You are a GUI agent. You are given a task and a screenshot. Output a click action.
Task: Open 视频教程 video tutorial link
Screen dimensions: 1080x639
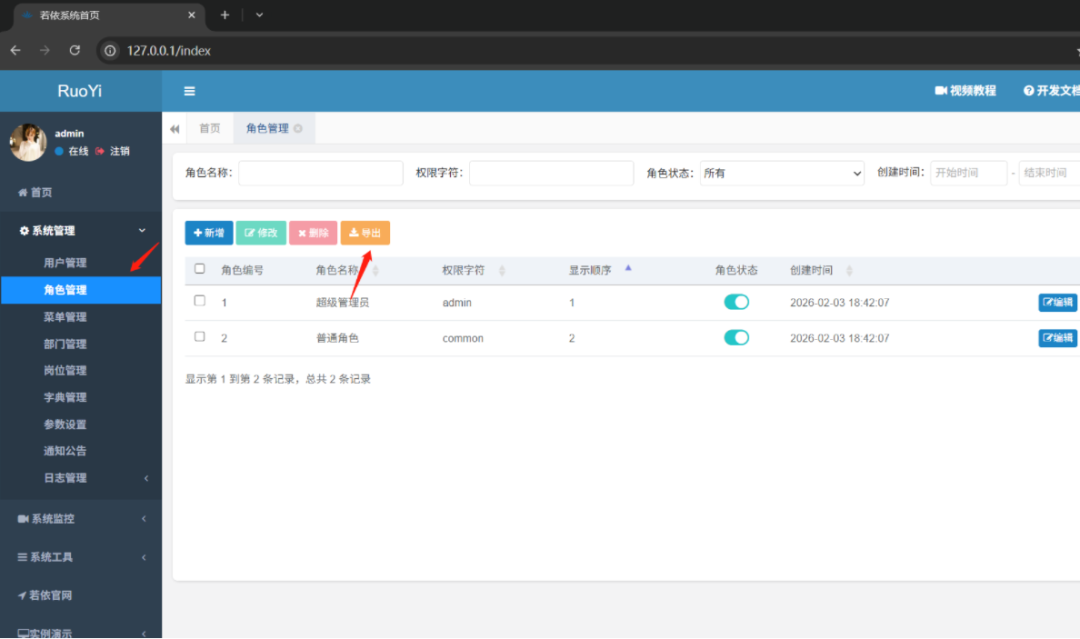point(965,91)
